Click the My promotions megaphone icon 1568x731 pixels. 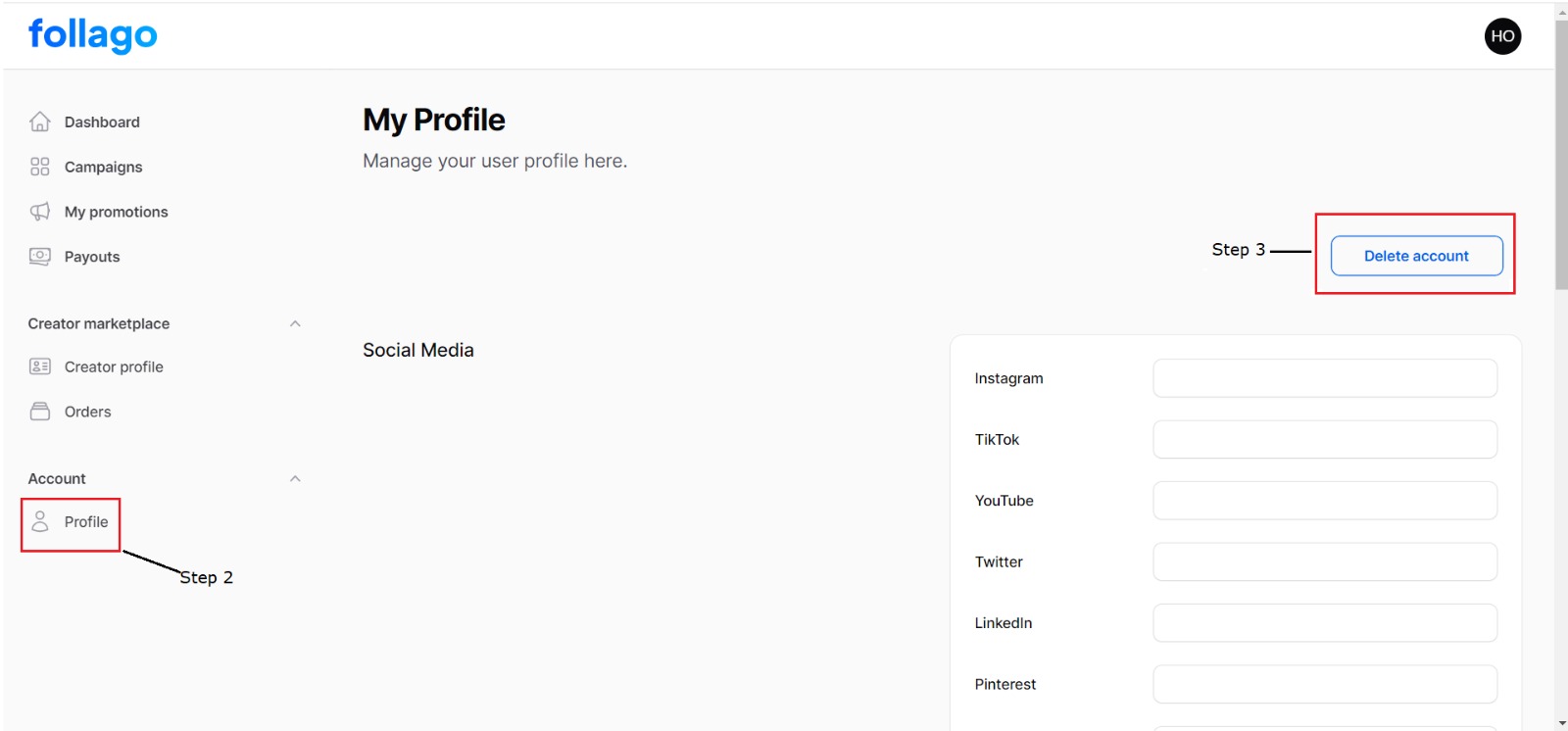click(39, 212)
